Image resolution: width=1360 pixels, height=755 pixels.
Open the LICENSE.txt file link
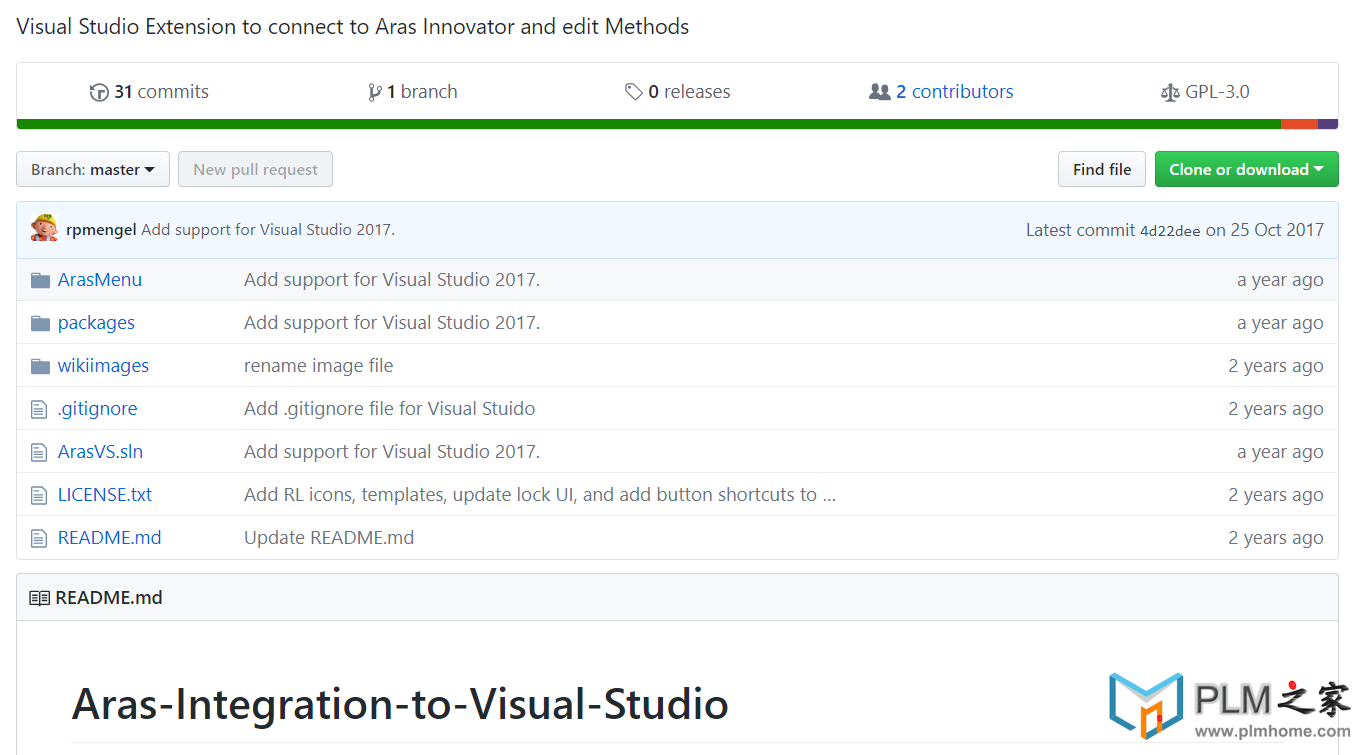pyautogui.click(x=105, y=495)
